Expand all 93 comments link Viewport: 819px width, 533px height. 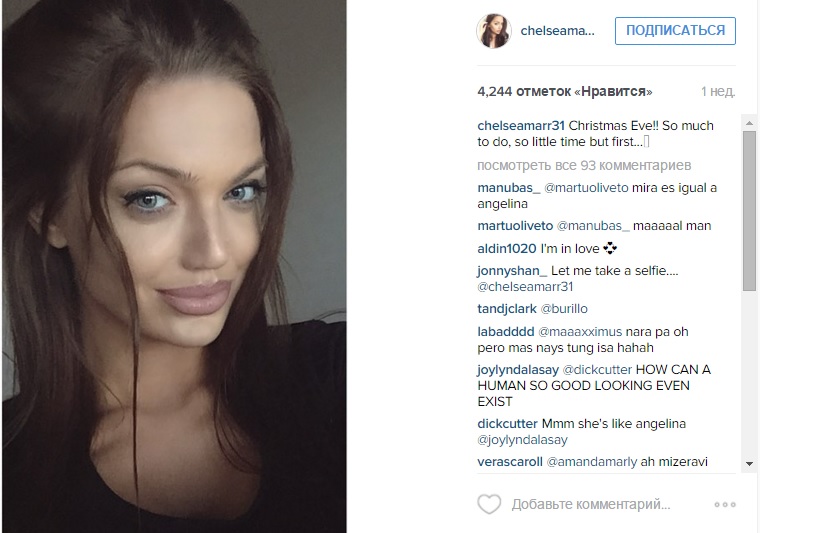click(x=584, y=166)
